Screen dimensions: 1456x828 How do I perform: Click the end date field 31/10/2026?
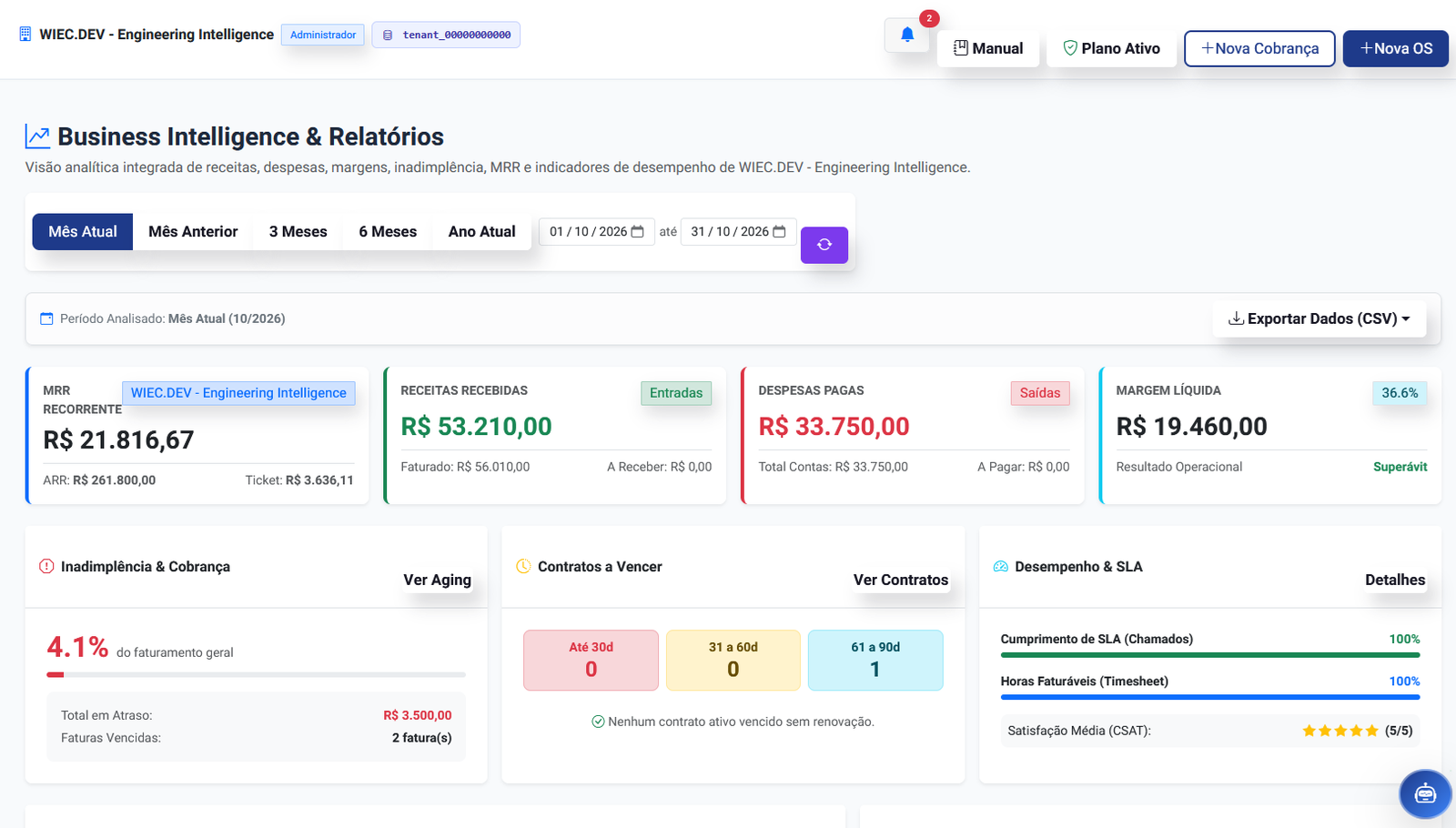click(739, 232)
